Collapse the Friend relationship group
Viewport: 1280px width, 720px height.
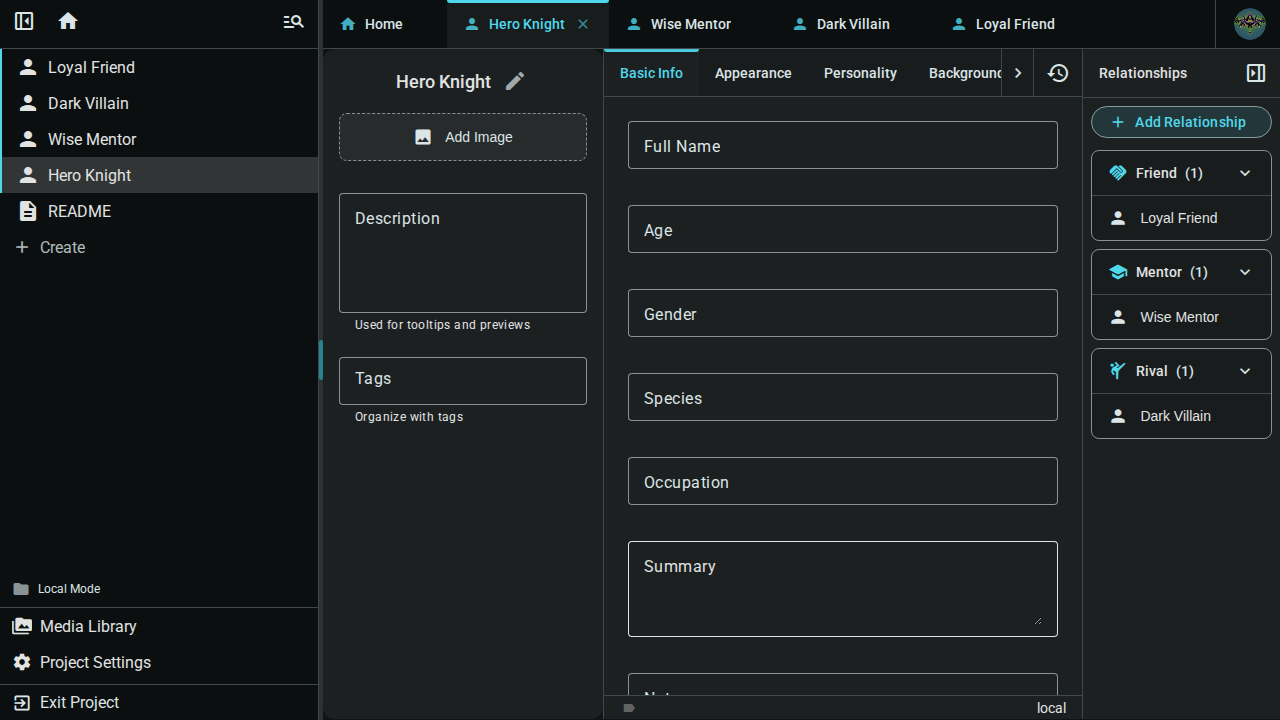click(x=1245, y=173)
